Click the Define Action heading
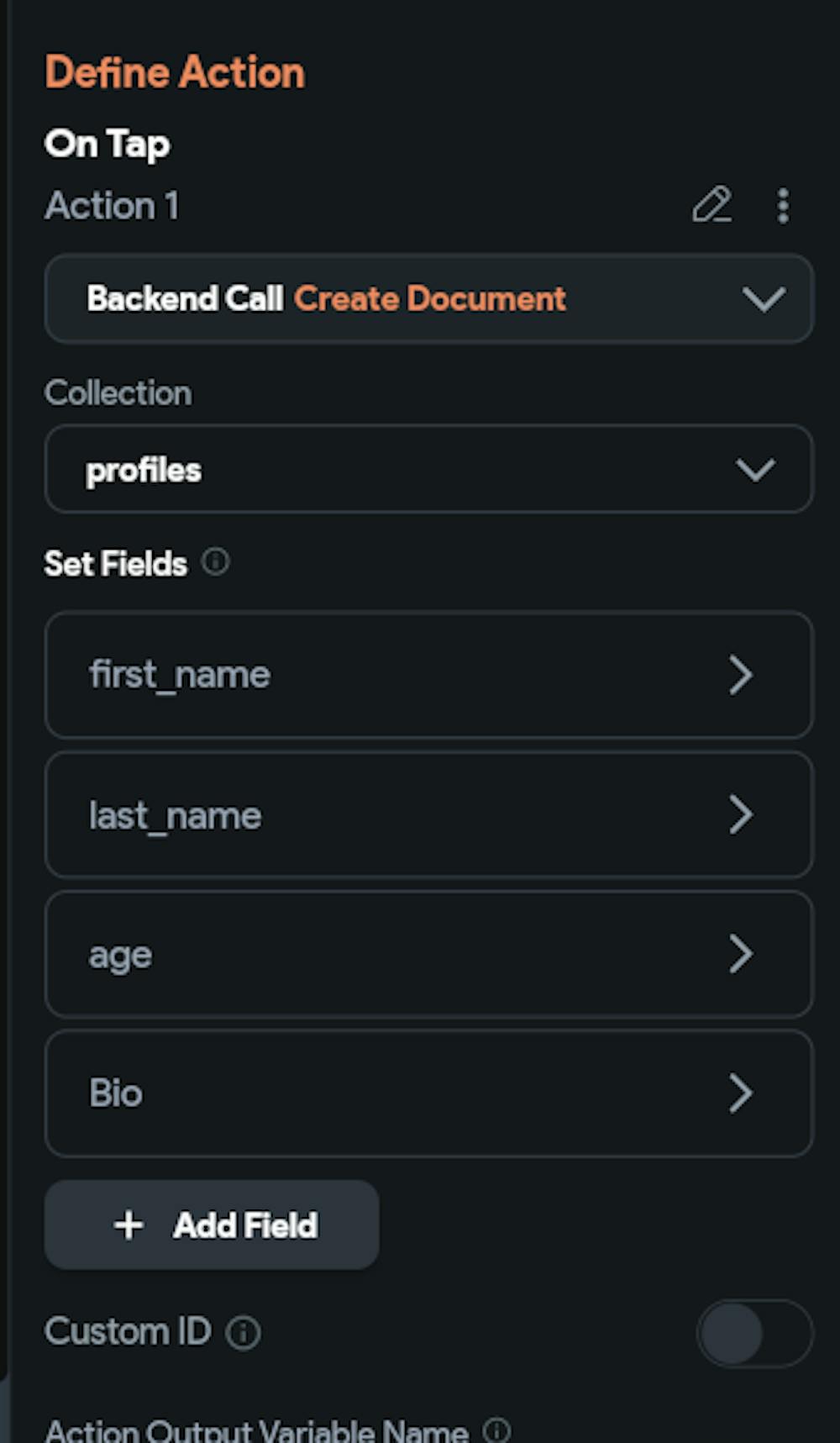This screenshot has height=1443, width=840. pyautogui.click(x=175, y=72)
